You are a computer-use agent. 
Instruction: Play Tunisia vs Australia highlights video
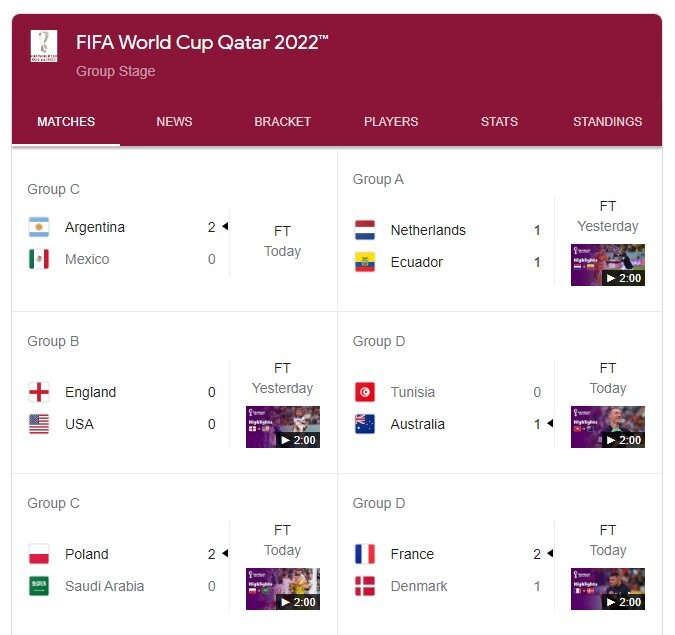608,427
